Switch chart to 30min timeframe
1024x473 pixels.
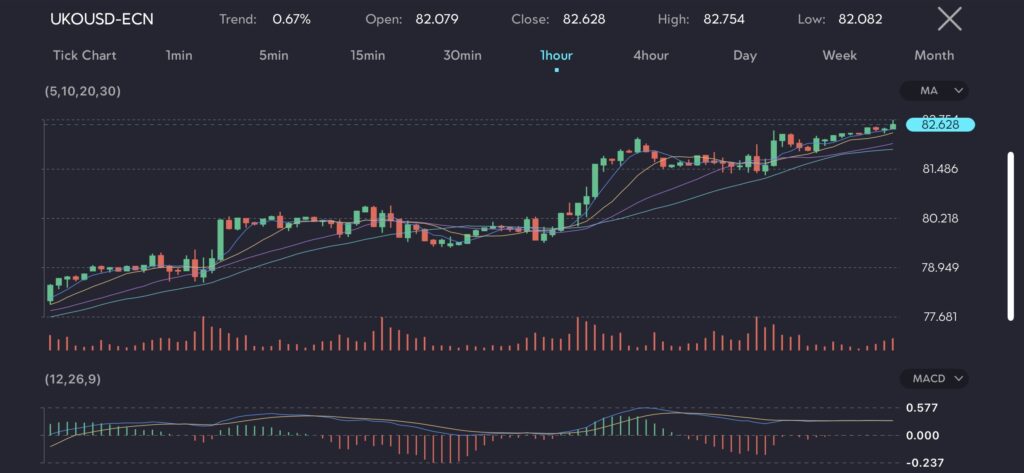[461, 55]
